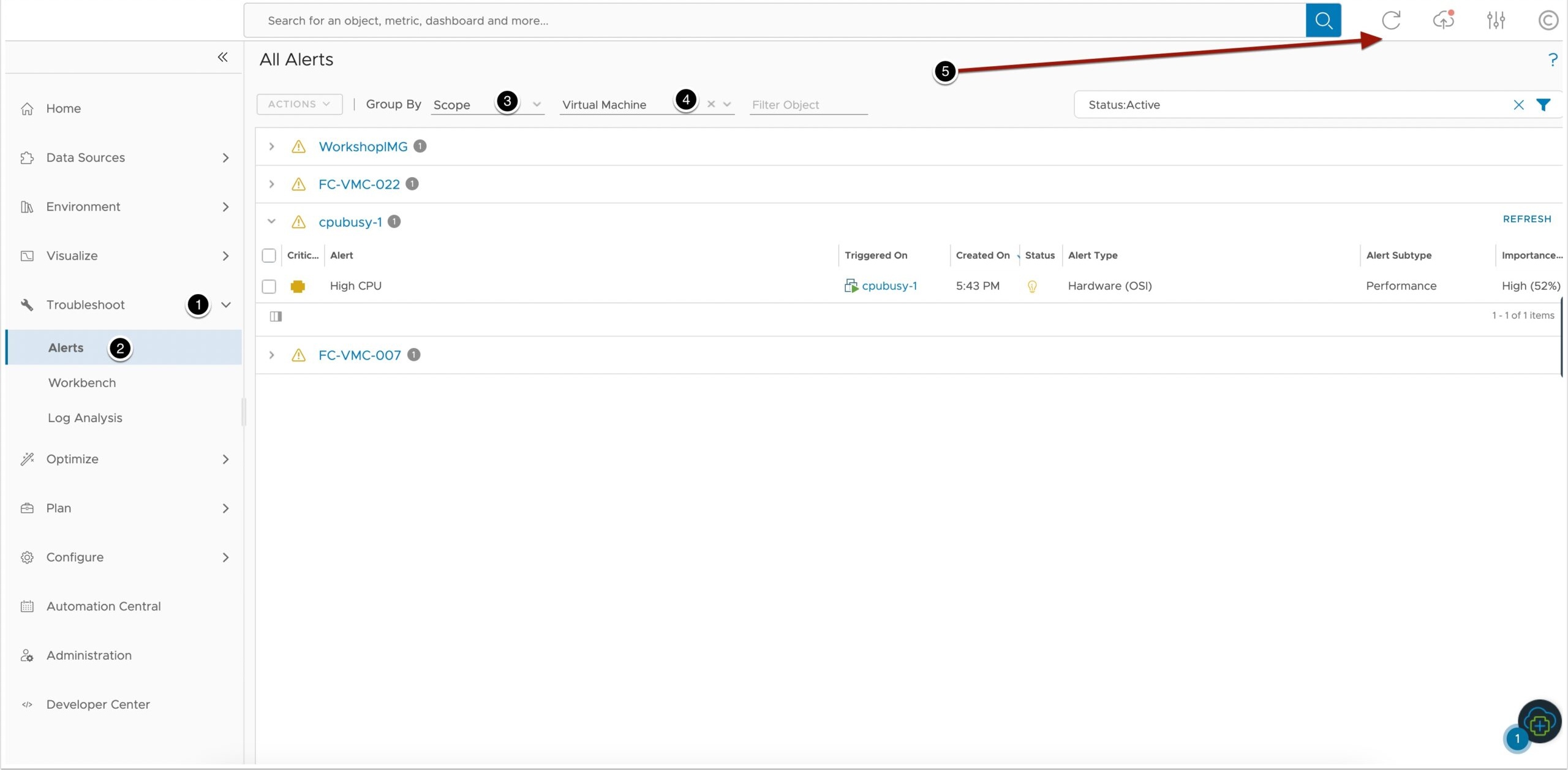Open the cpubusy-1 Triggered On link
The image size is (1568, 770).
point(889,286)
